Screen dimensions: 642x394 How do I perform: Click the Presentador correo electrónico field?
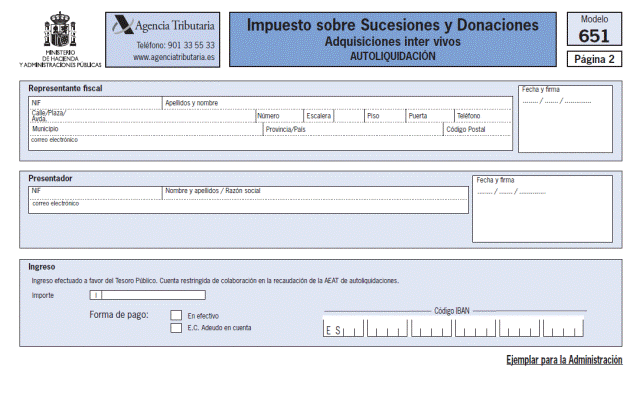[249, 206]
